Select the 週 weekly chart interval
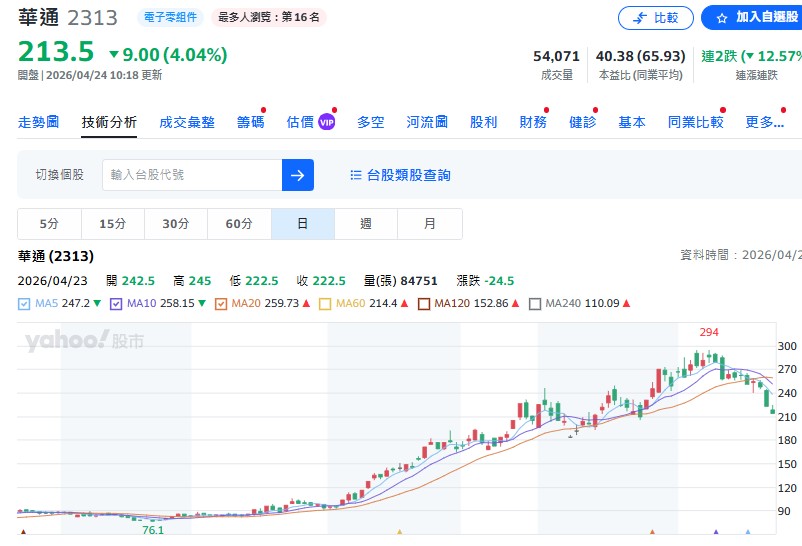 (366, 224)
